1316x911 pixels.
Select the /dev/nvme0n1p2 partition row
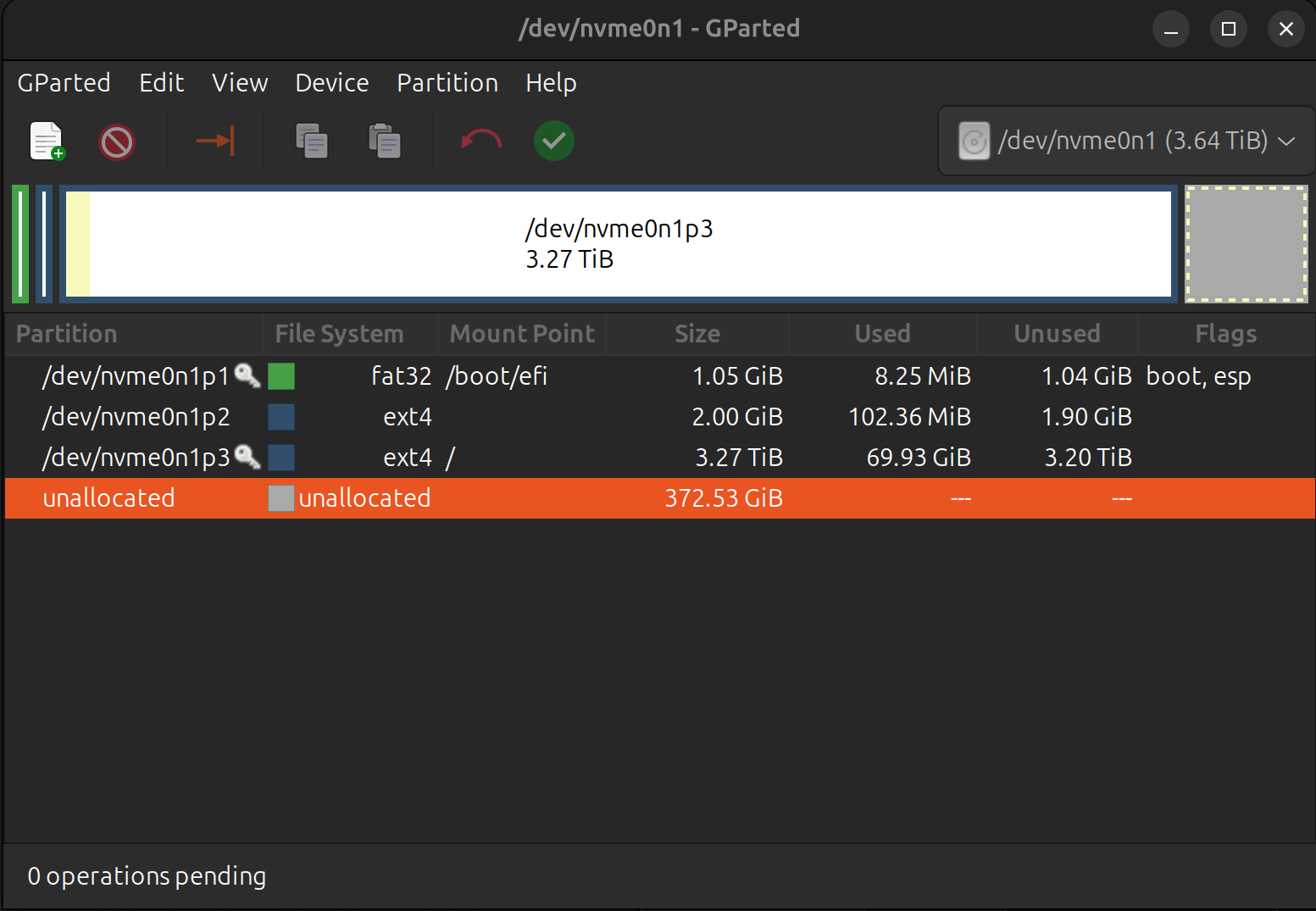pos(659,417)
